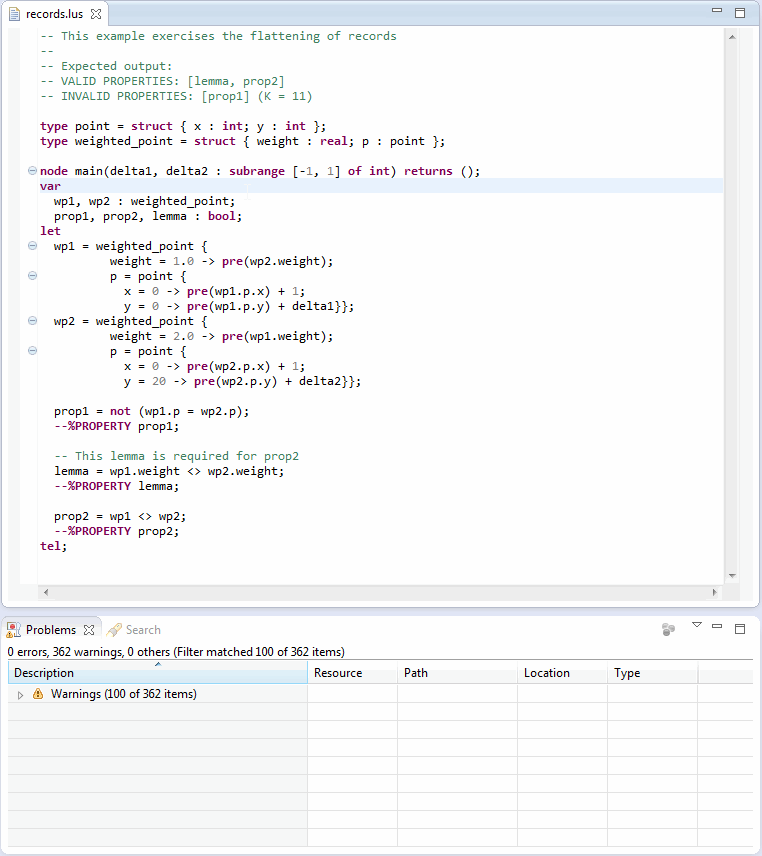762x856 pixels.
Task: Click the 'tel;' keyword line
Action: pos(53,546)
